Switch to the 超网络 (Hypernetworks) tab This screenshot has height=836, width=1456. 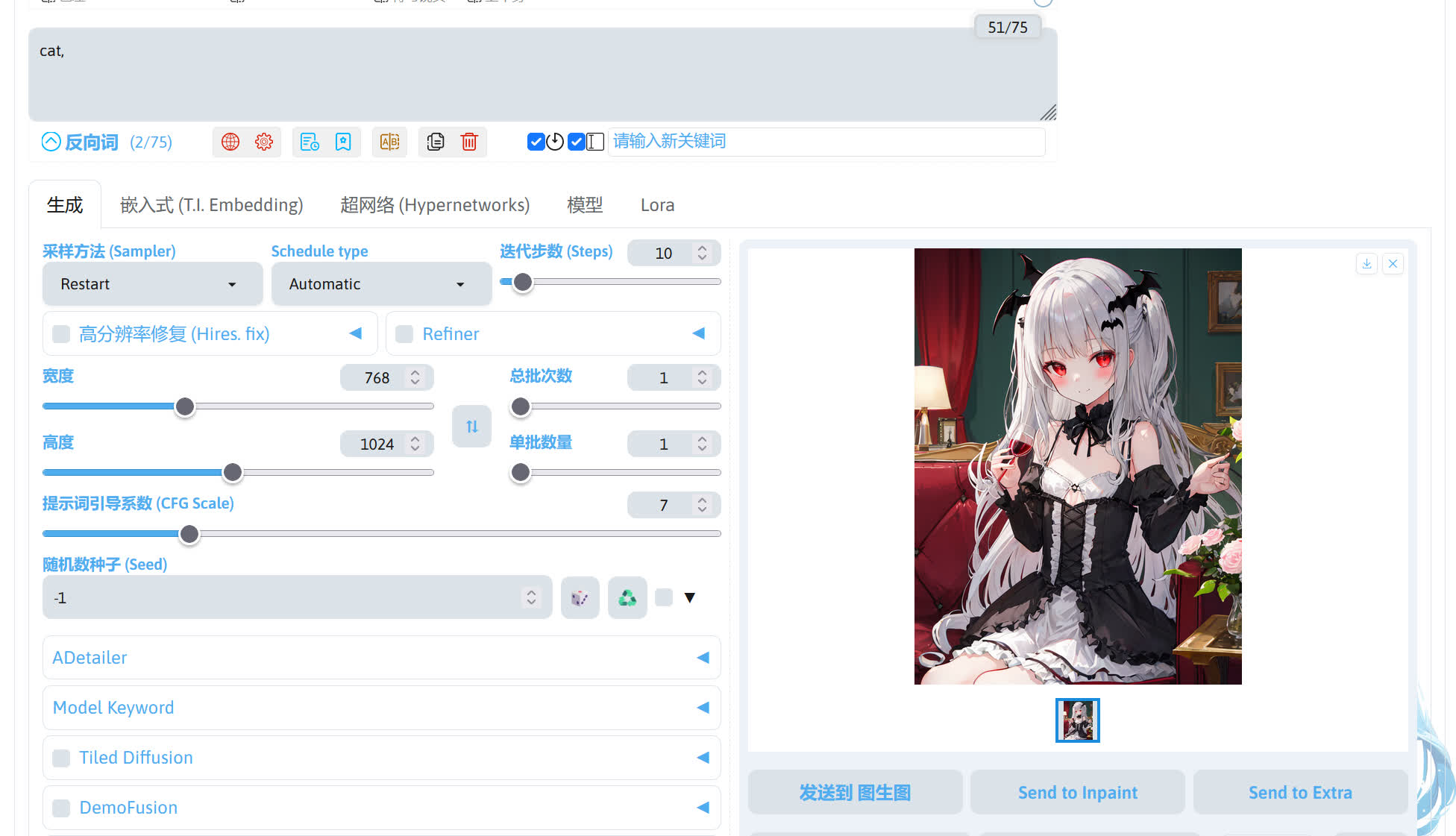click(x=435, y=204)
